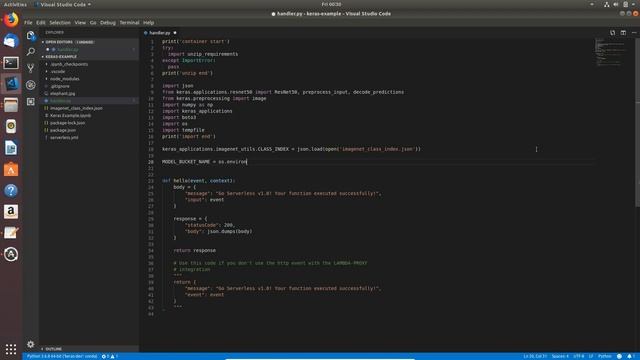This screenshot has height=360, width=640.
Task: Open the Explorer view in activity bar
Action: (31, 36)
